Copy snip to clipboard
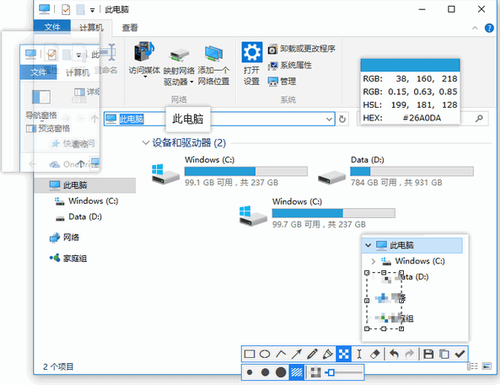Screen dimensions: 500x385 [444, 354]
